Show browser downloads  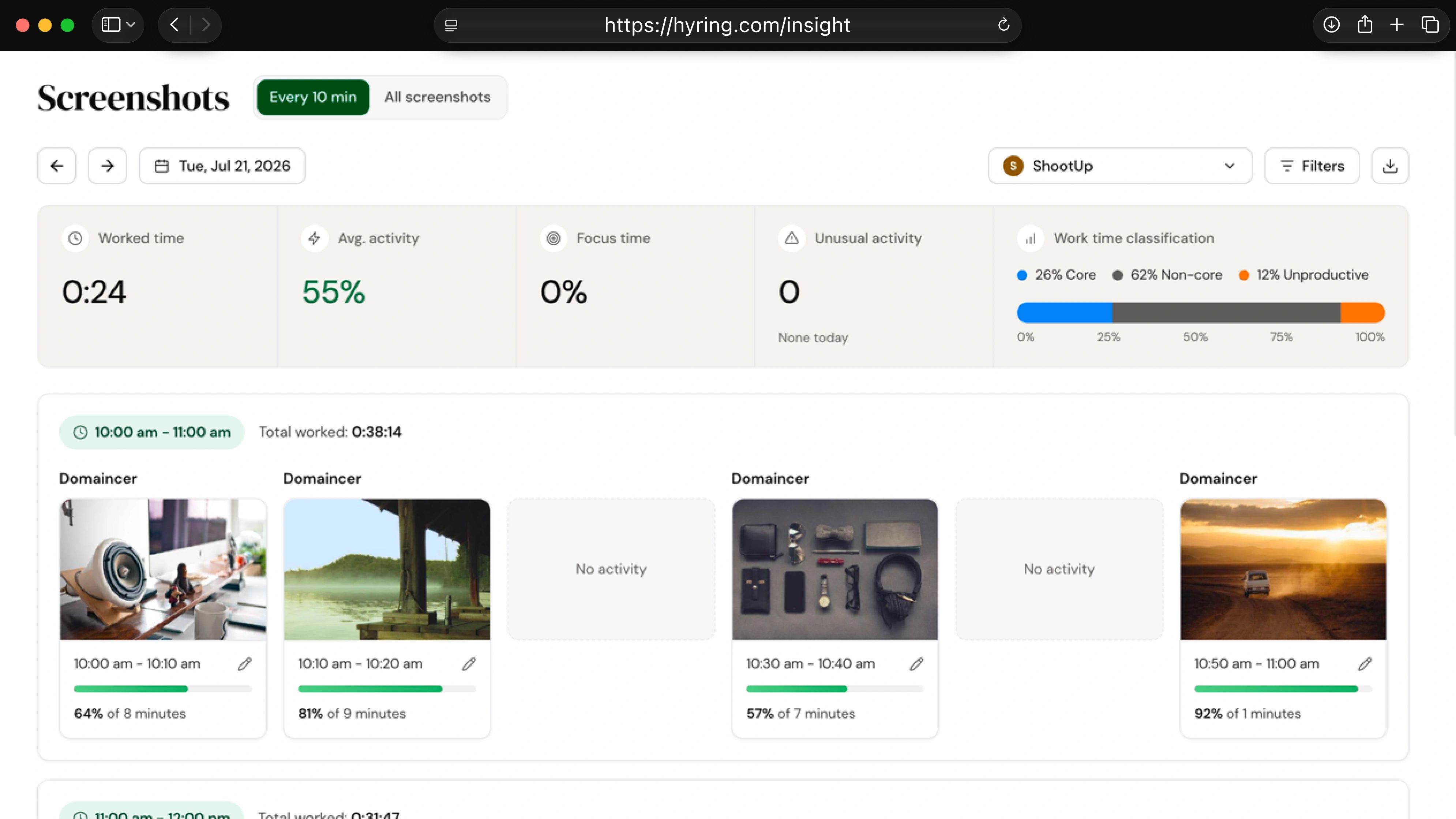(1331, 24)
